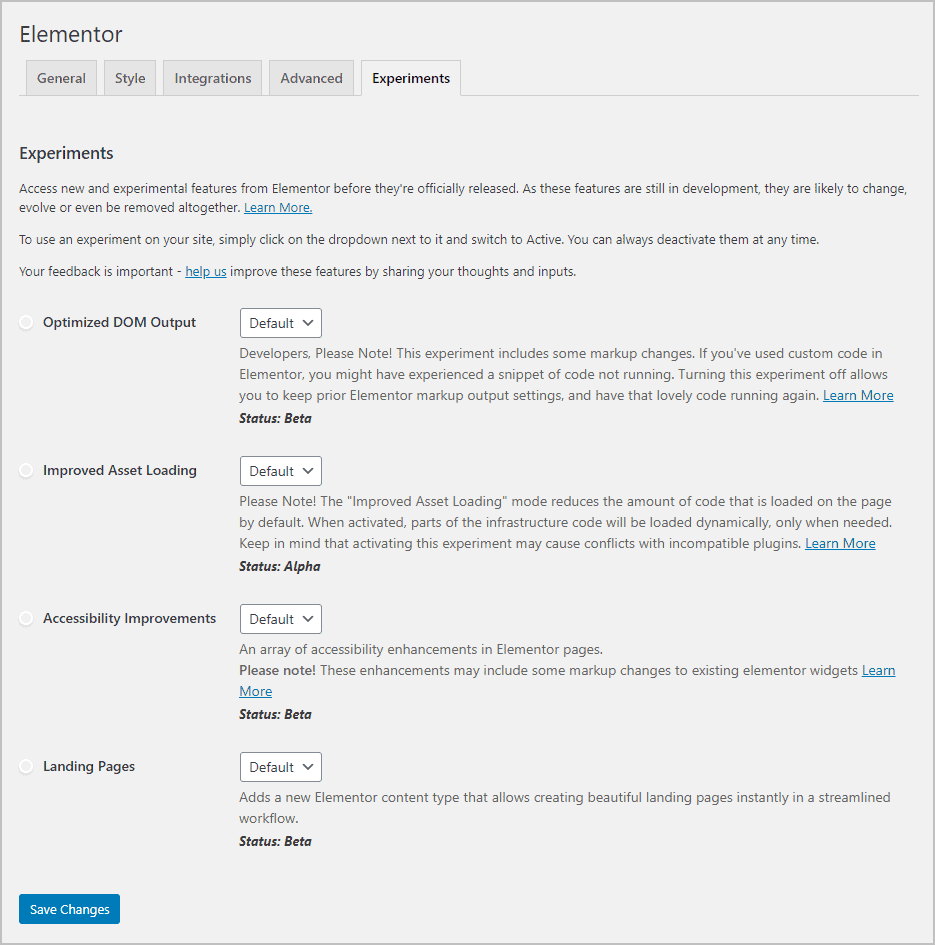Open Learn More for Accessibility Improvements
Screen dimensions: 935x945
(x=878, y=670)
